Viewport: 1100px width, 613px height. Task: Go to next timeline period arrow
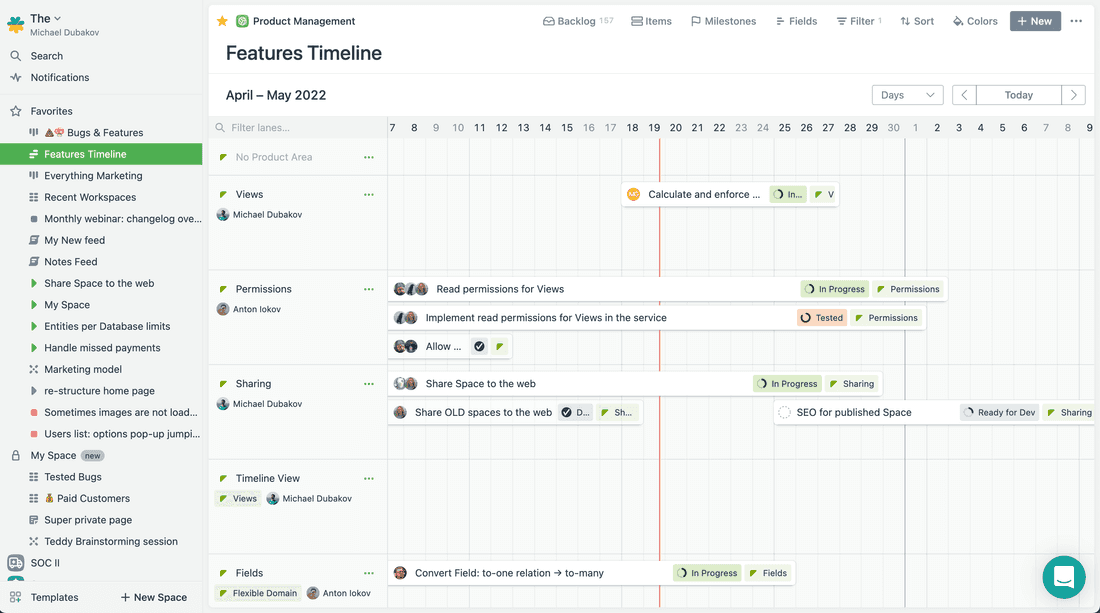1073,95
